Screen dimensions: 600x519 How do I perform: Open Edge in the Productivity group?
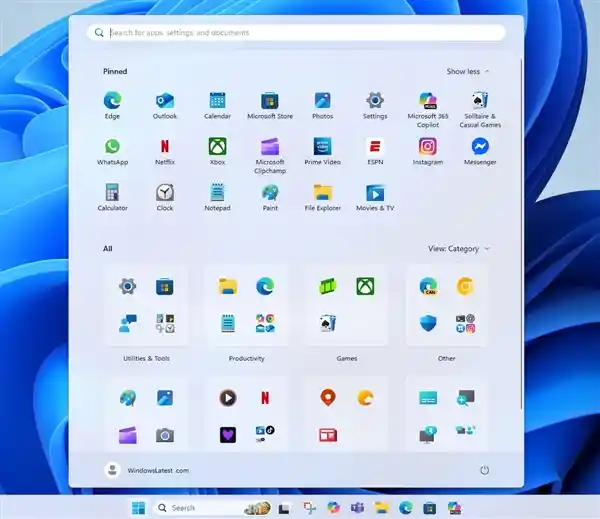[x=265, y=286]
